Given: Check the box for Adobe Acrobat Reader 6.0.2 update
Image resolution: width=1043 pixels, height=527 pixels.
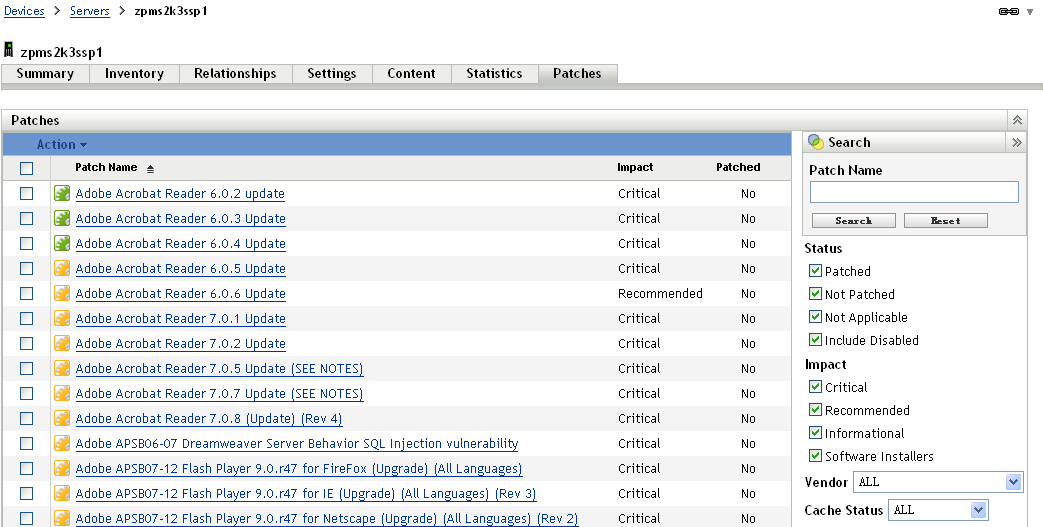Looking at the screenshot, I should click(27, 194).
